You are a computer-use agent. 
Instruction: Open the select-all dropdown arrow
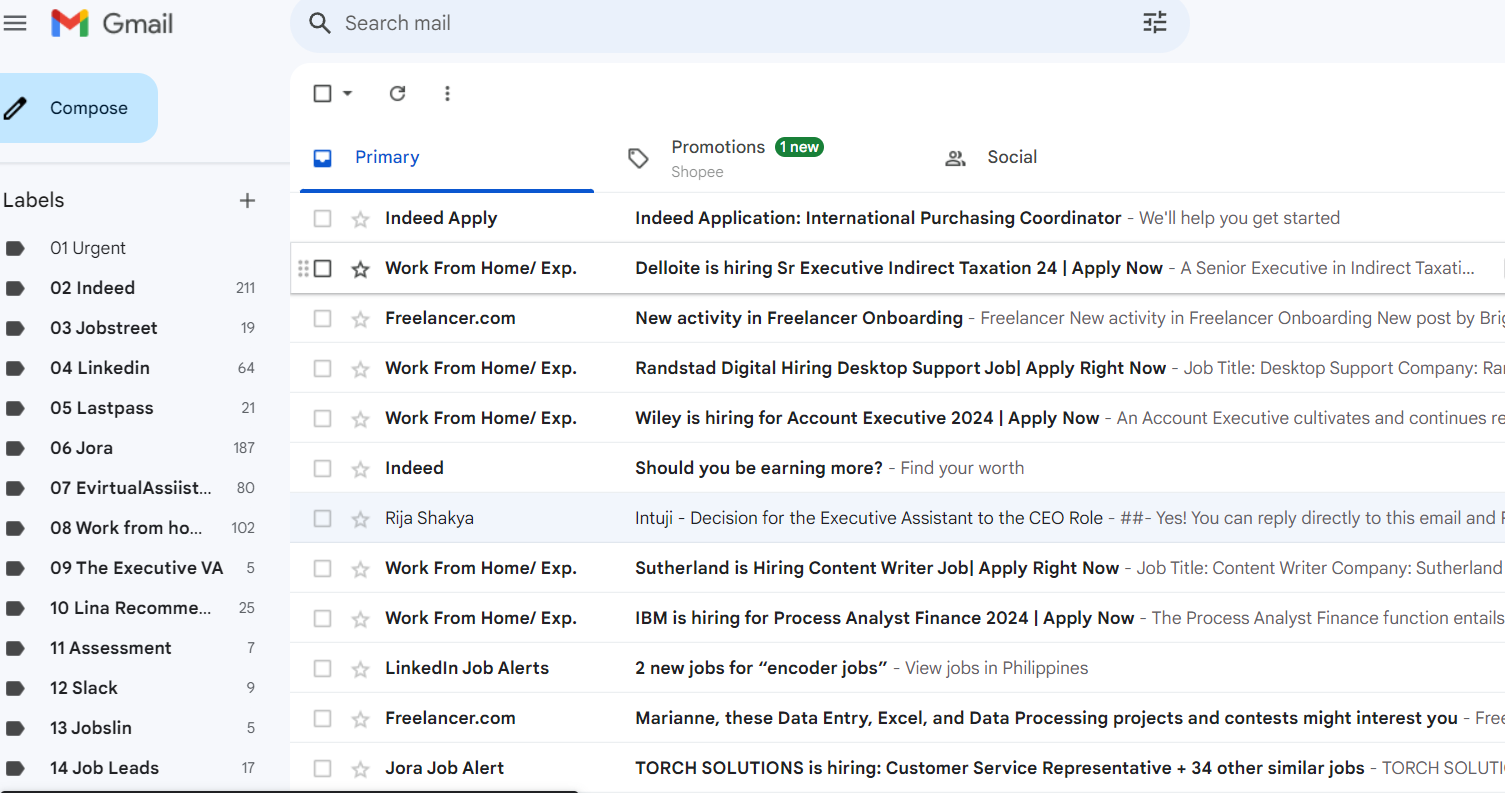(347, 93)
